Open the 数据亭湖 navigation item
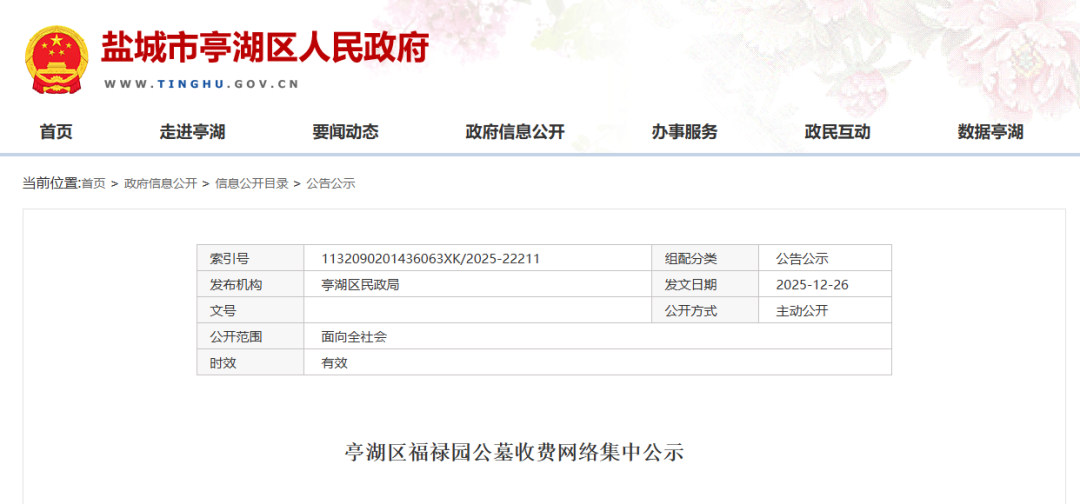This screenshot has width=1080, height=504. click(x=990, y=132)
